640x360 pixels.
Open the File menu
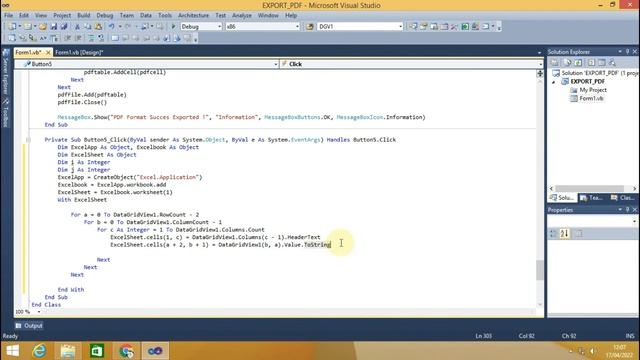coord(8,16)
